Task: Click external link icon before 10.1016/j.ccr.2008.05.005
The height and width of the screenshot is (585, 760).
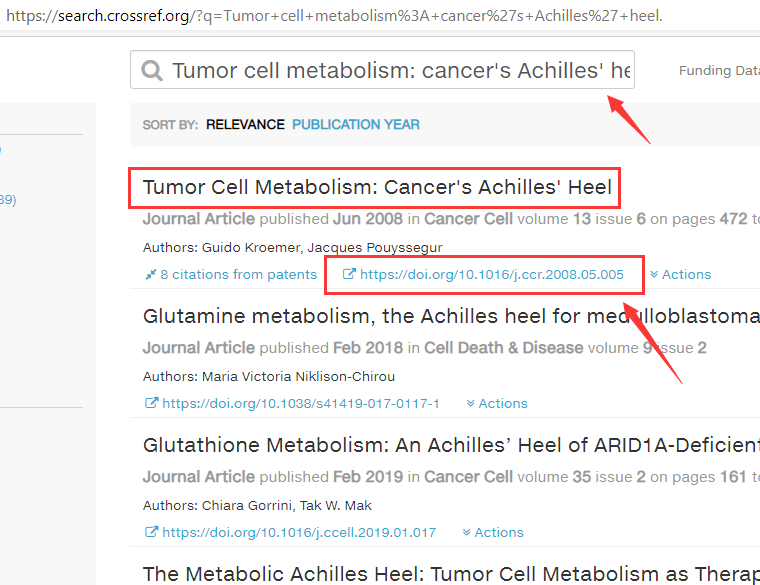Action: pos(349,275)
